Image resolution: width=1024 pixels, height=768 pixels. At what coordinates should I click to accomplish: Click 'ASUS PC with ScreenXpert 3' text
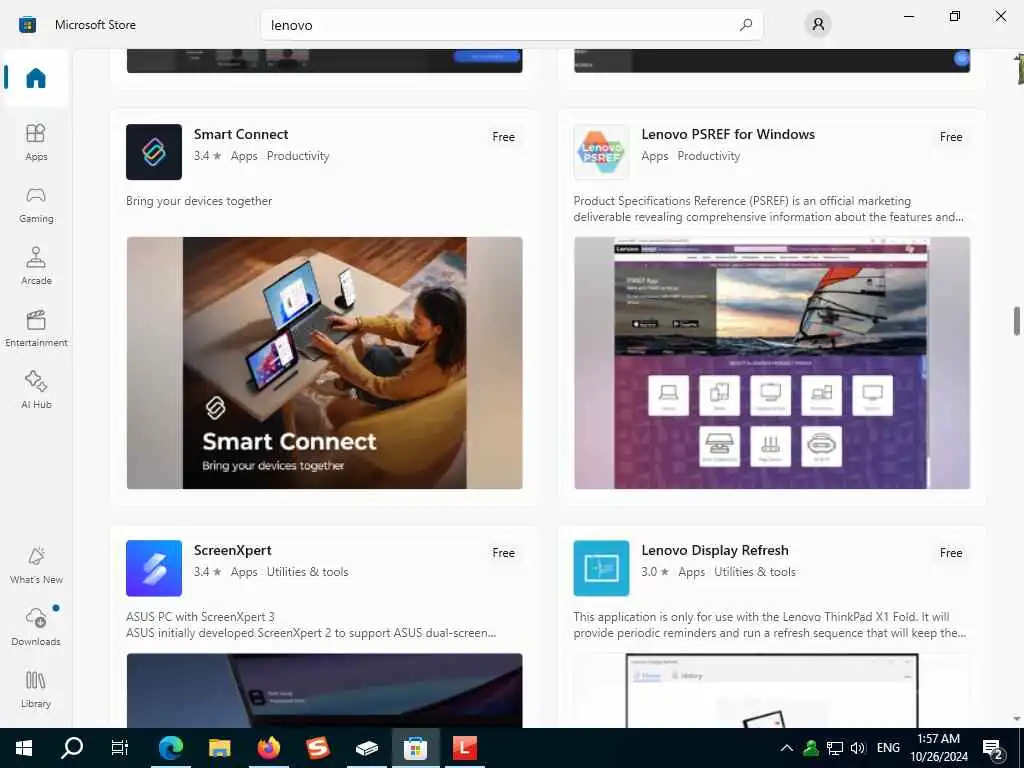pyautogui.click(x=200, y=616)
